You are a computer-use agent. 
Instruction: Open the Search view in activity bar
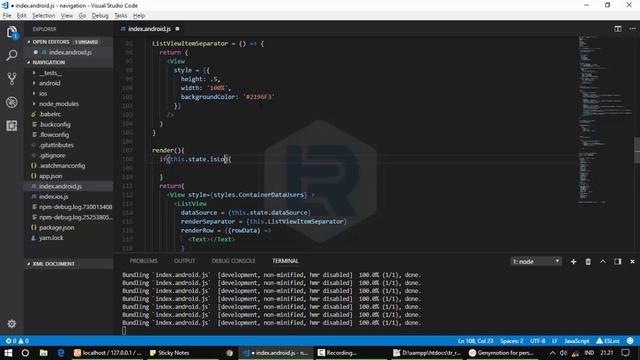[x=11, y=55]
